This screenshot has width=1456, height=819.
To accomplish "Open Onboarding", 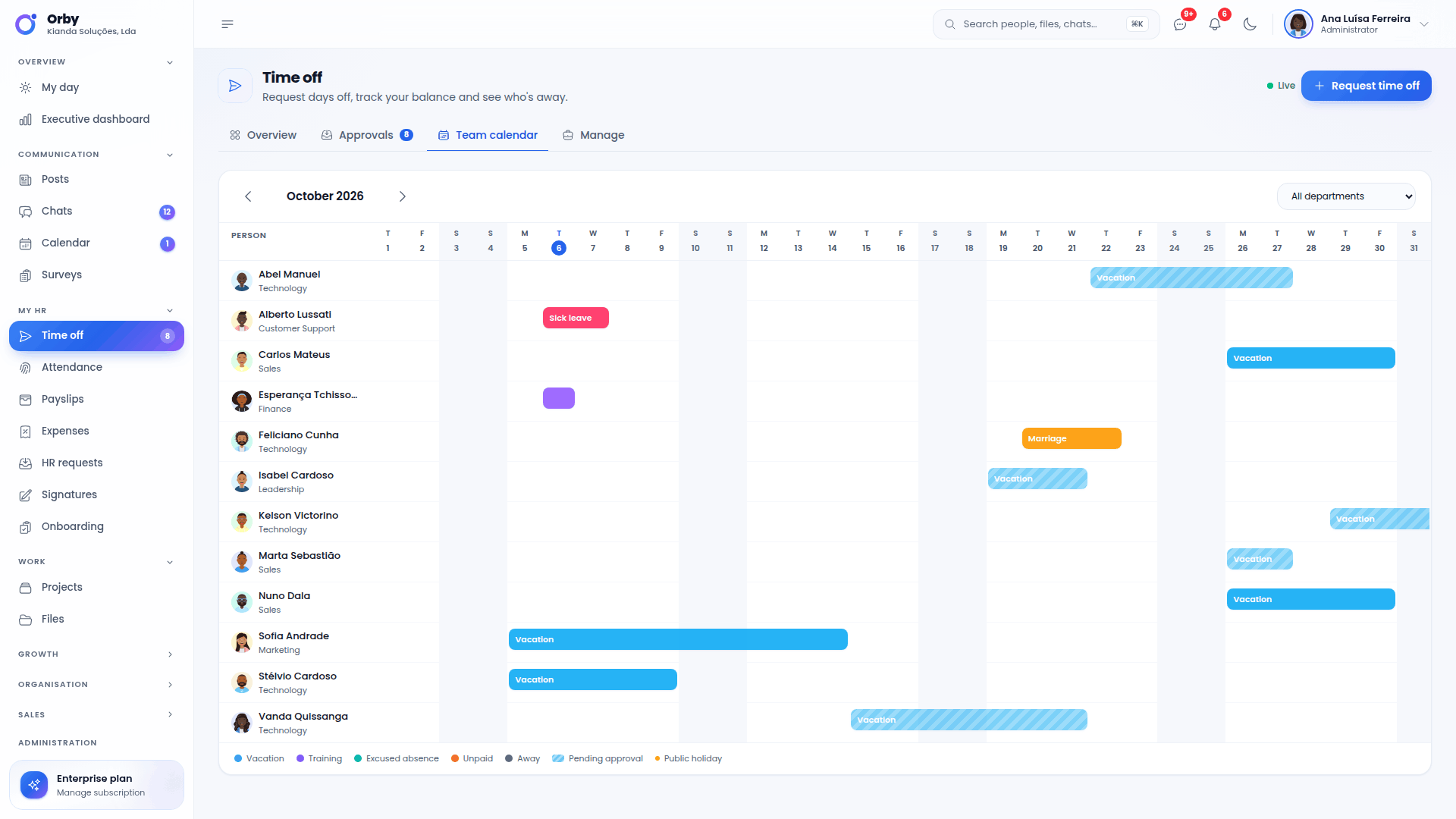I will (96, 526).
